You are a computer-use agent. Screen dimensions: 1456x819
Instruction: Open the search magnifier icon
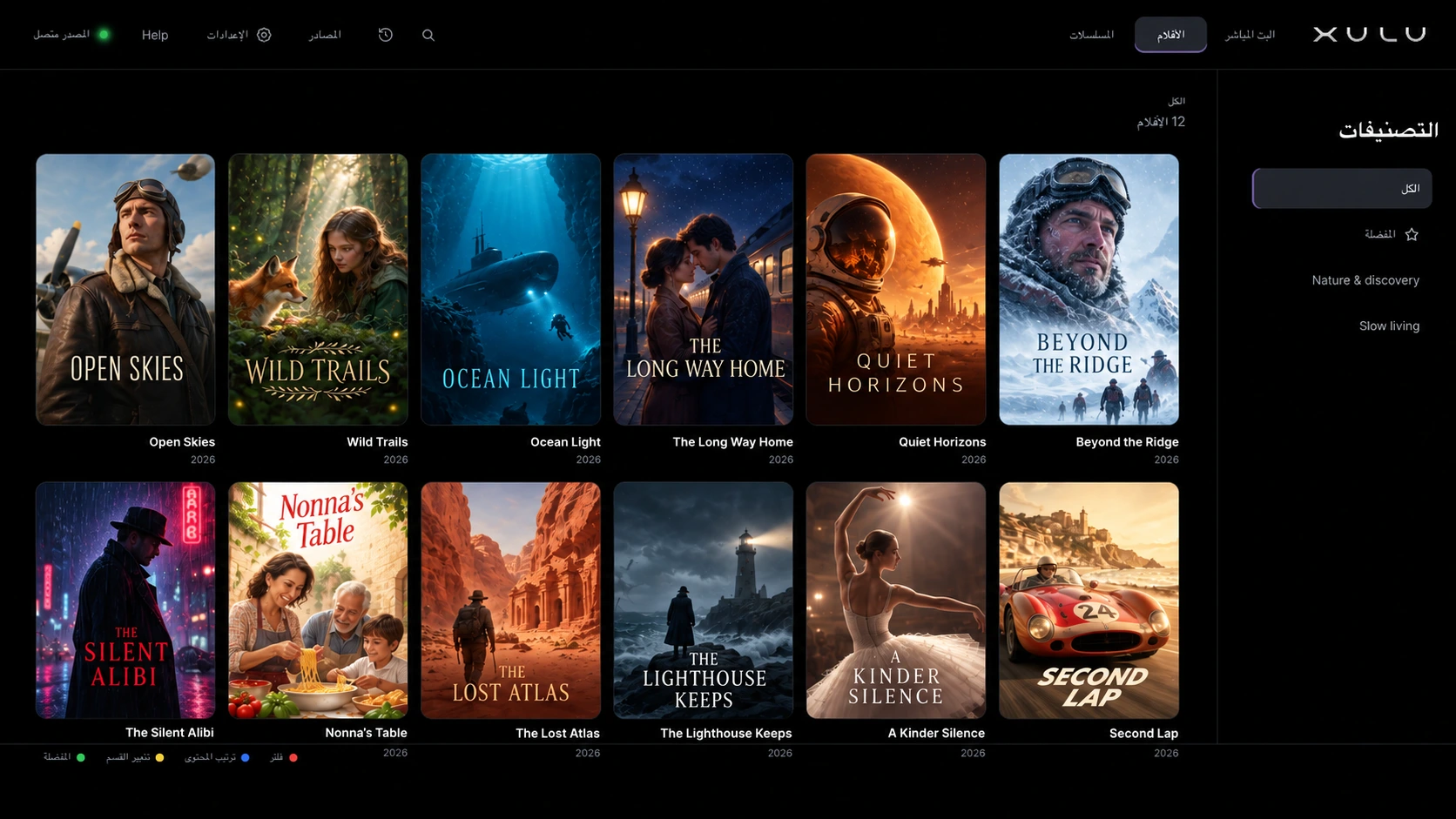[x=428, y=35]
